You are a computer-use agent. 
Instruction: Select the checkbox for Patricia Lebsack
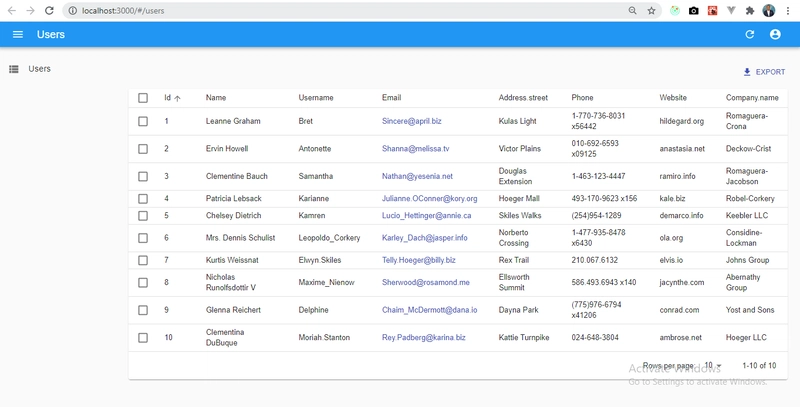click(x=143, y=199)
